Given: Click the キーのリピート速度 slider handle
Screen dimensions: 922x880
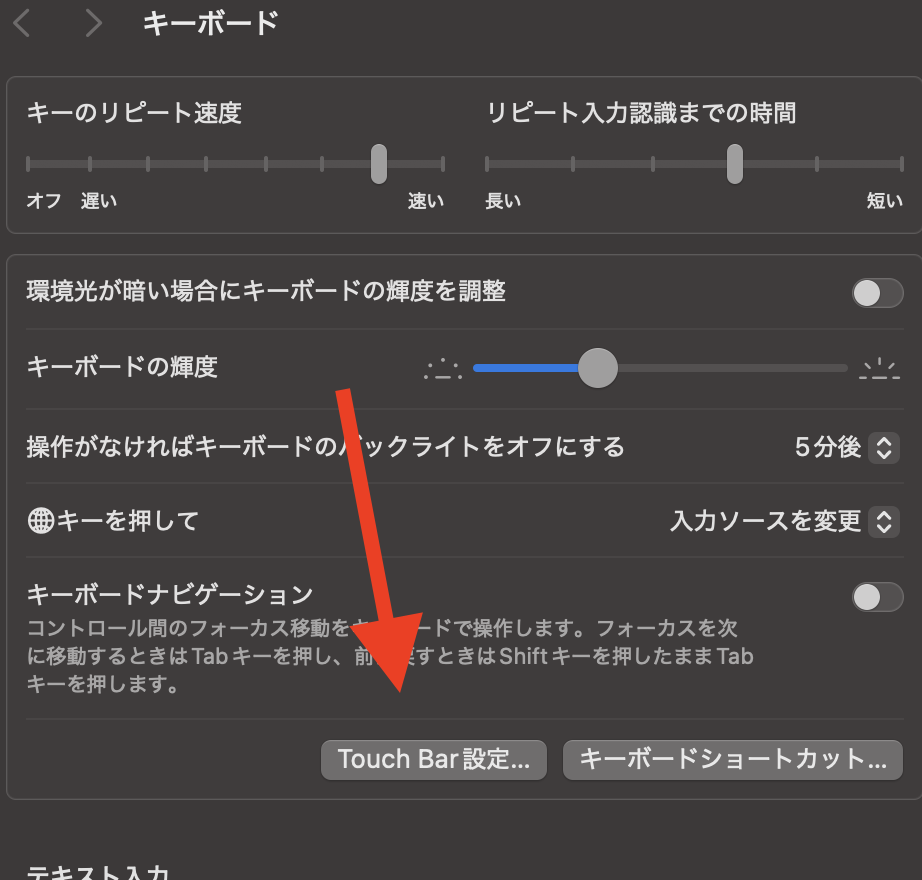Looking at the screenshot, I should (x=379, y=164).
